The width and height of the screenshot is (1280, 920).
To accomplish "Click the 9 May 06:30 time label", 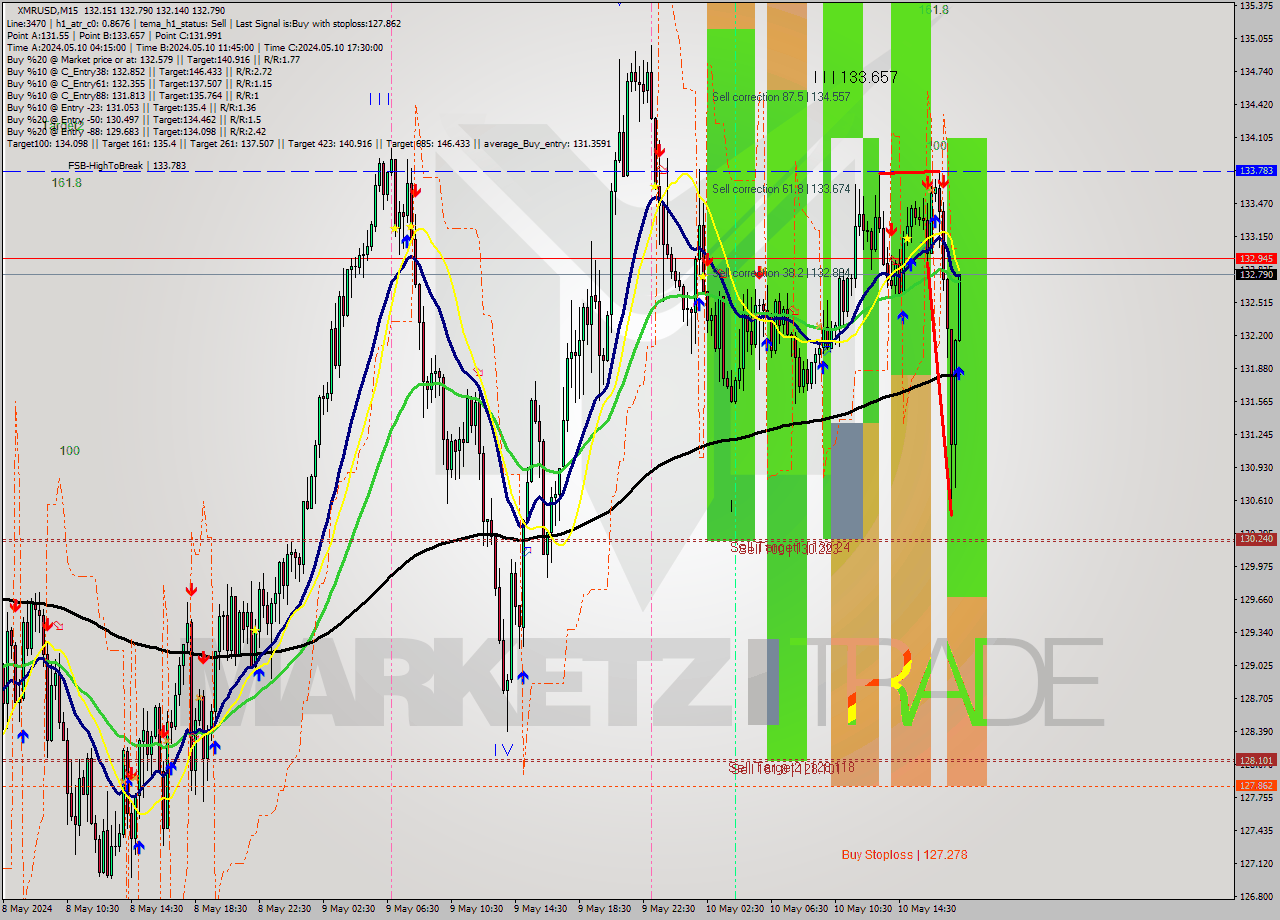I will (x=412, y=909).
